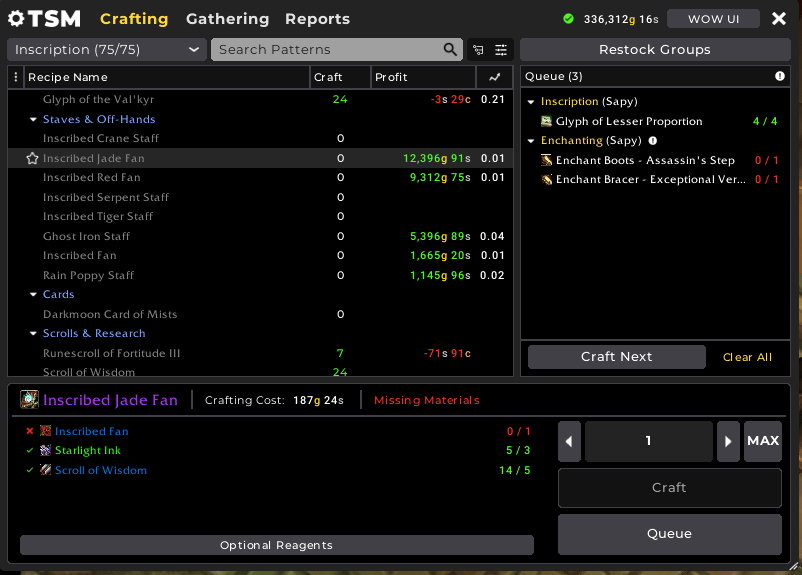This screenshot has height=575, width=802.
Task: Collapse the Cards category
Action: coord(33,295)
